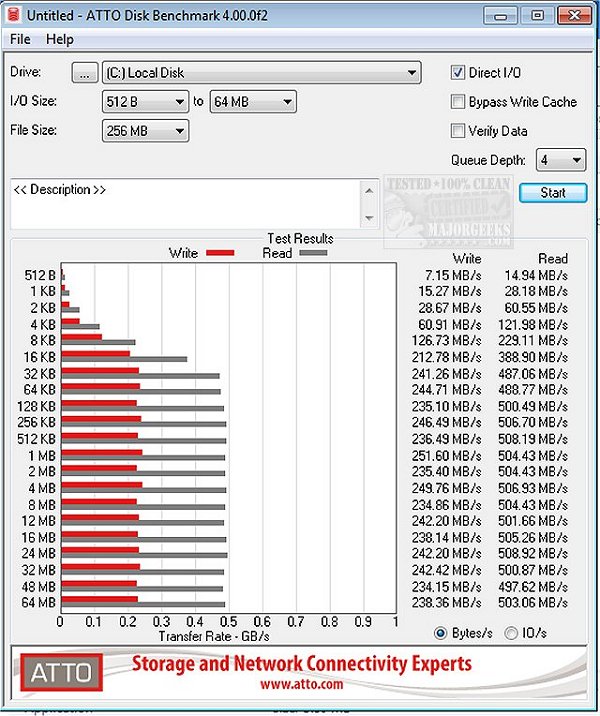Click the 24 MB row label

38,553
